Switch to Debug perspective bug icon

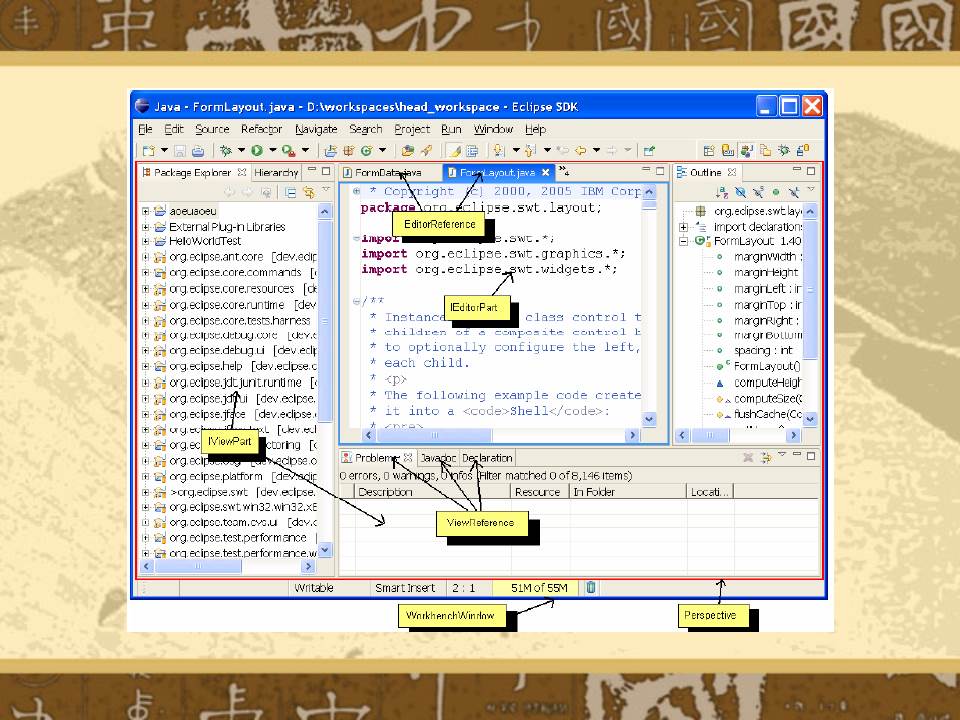click(x=784, y=151)
